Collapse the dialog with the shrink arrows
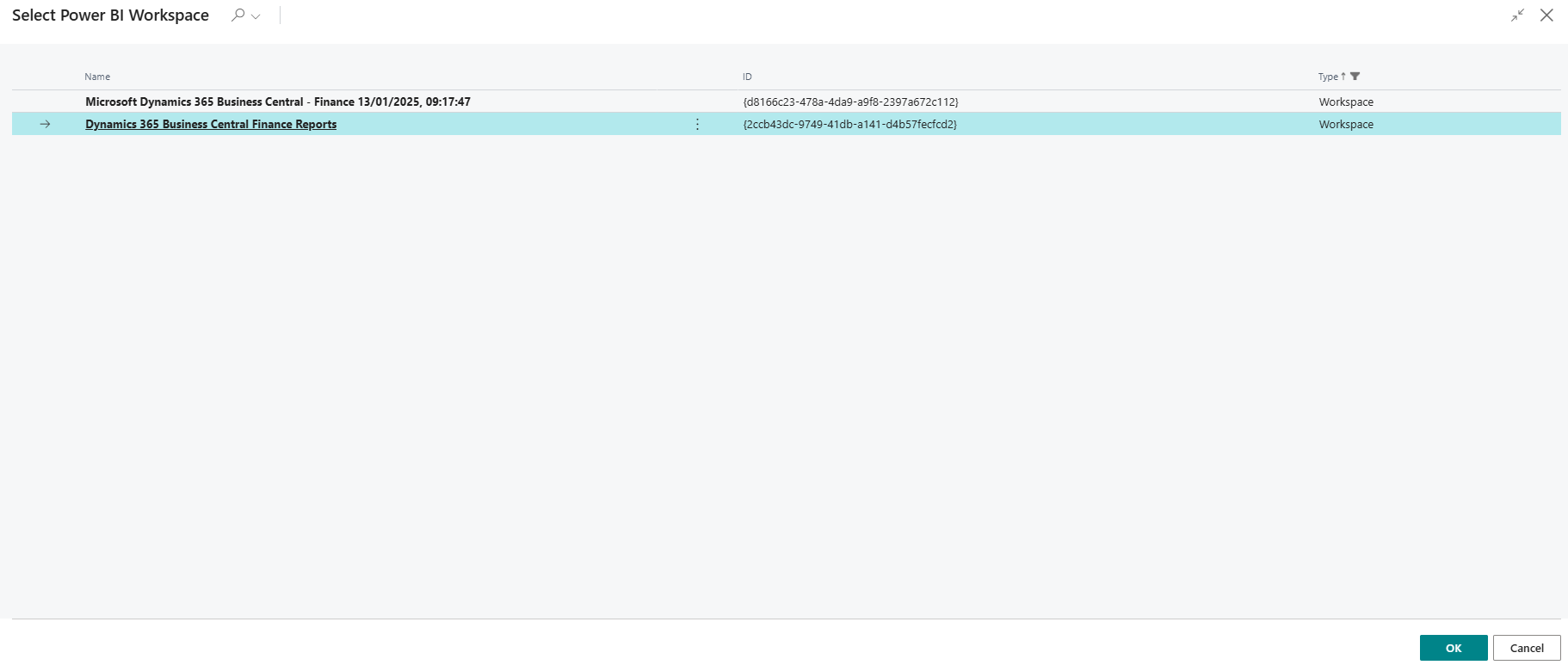The image size is (1568, 665). (1517, 15)
